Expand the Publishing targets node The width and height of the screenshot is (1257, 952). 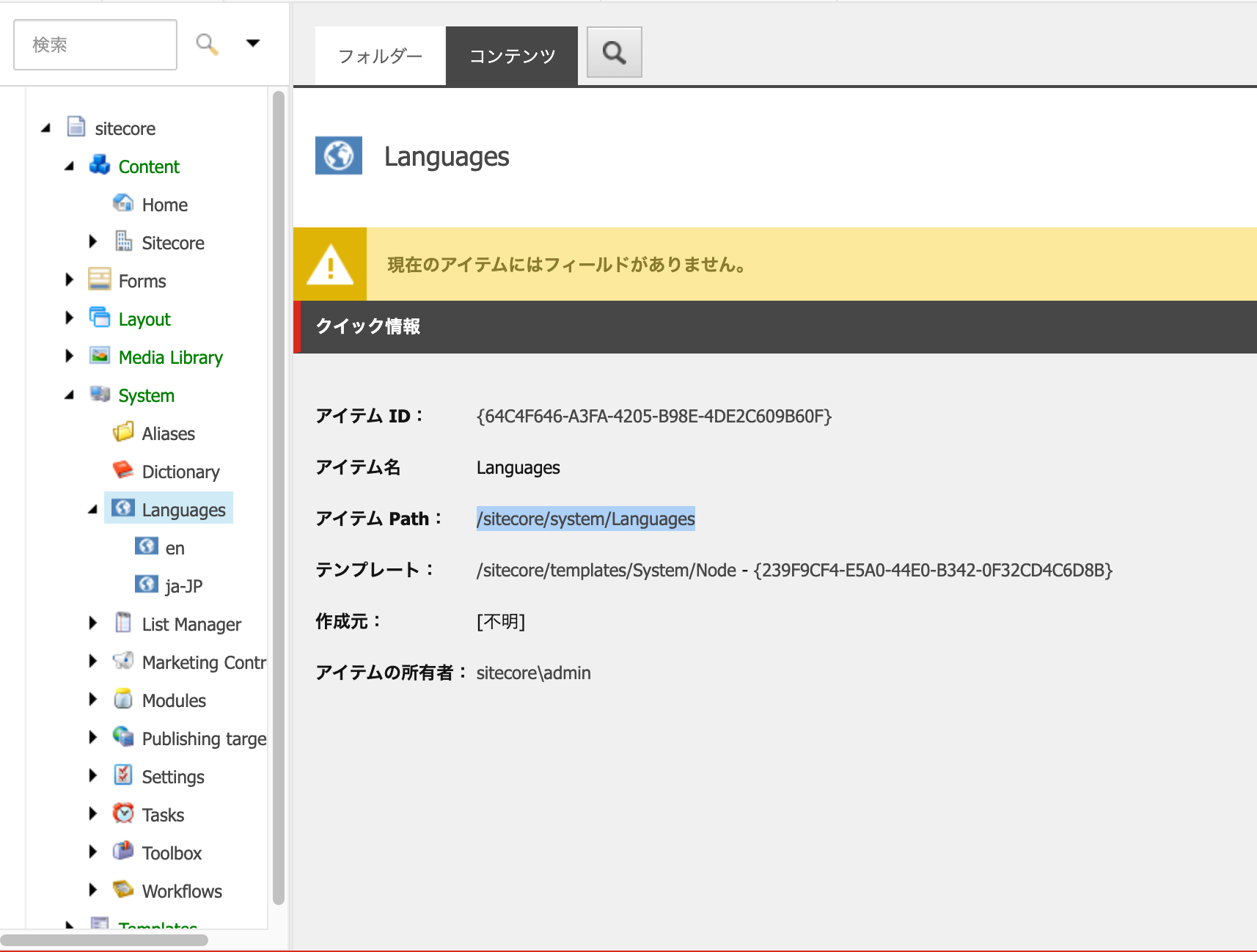[92, 737]
